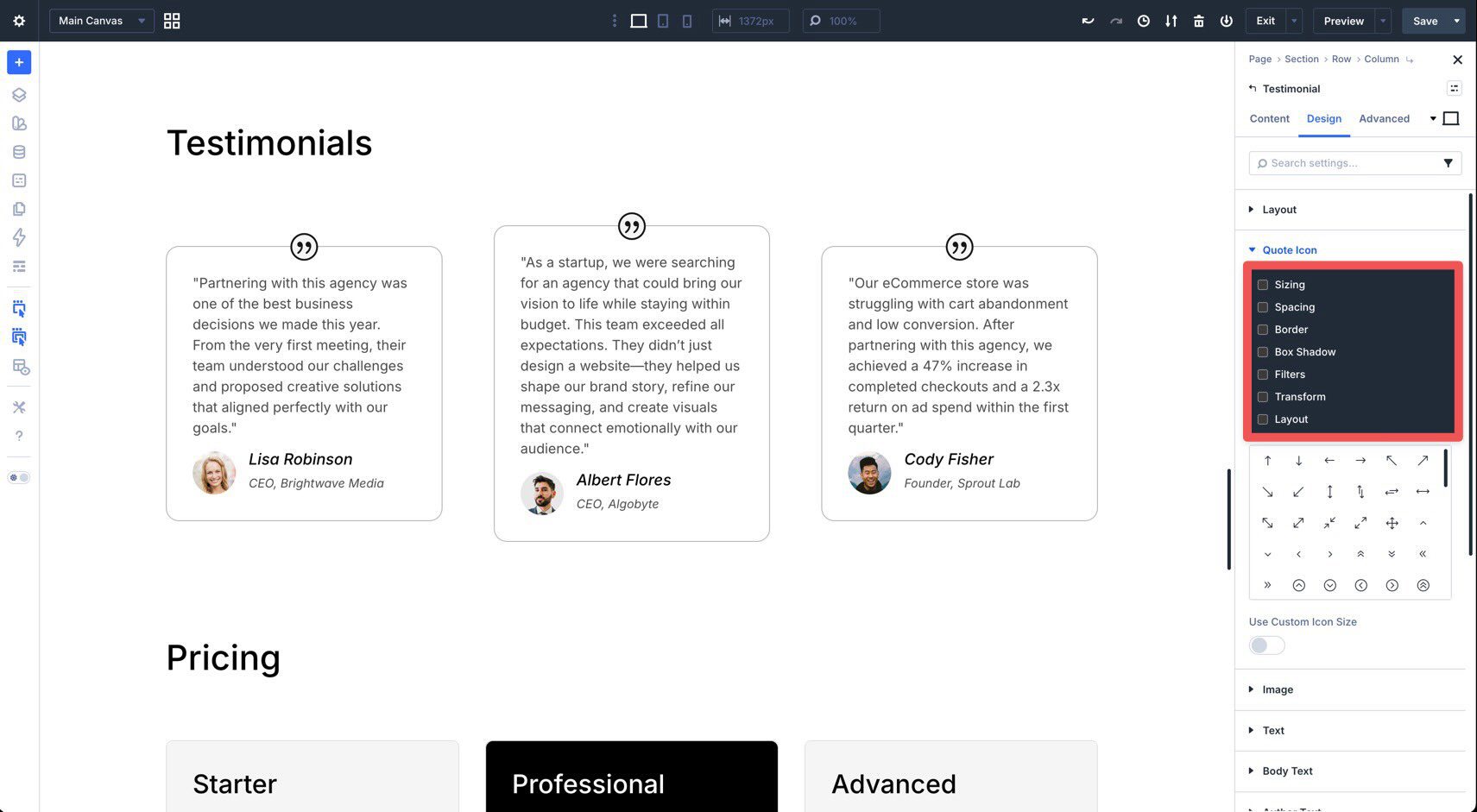Switch to the tablet breakpoint icon

[663, 20]
